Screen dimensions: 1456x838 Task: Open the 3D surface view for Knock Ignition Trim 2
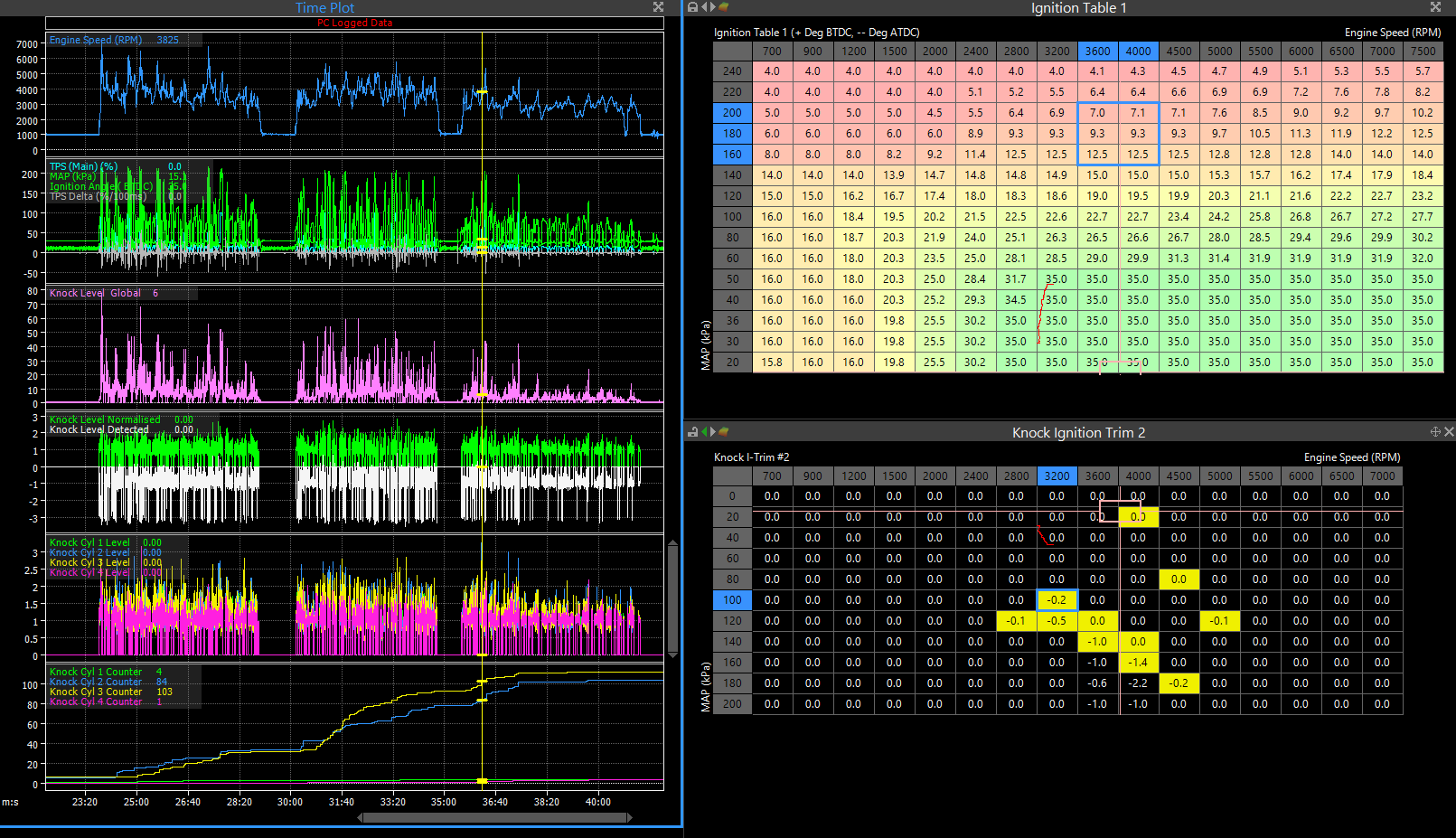tap(724, 432)
